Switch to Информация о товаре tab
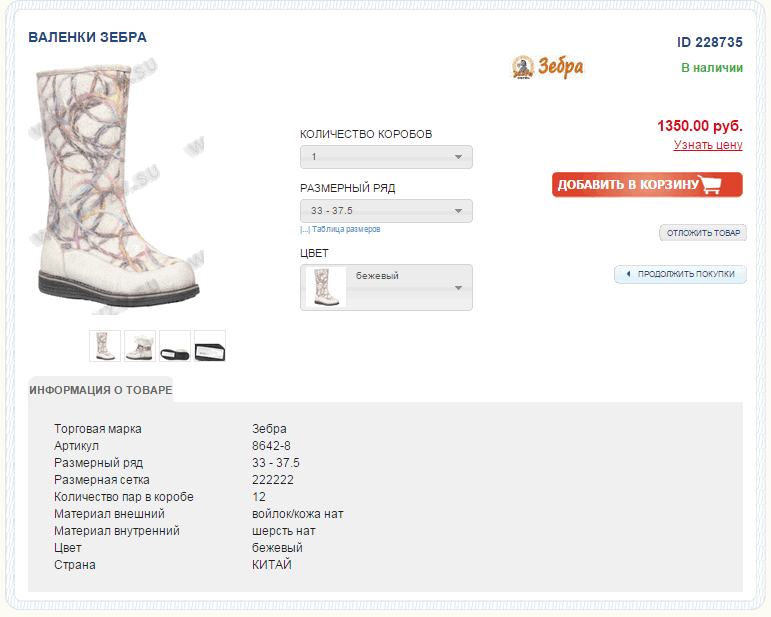 (101, 390)
